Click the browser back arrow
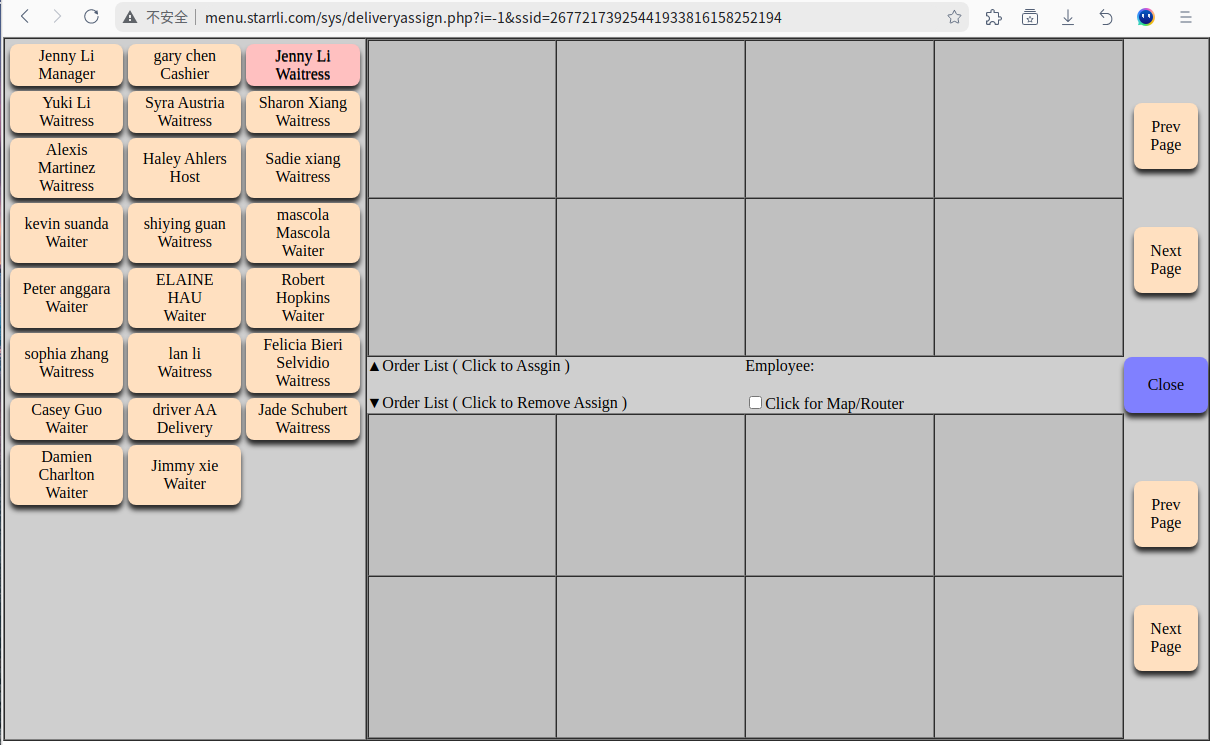The image size is (1210, 745). 26,17
